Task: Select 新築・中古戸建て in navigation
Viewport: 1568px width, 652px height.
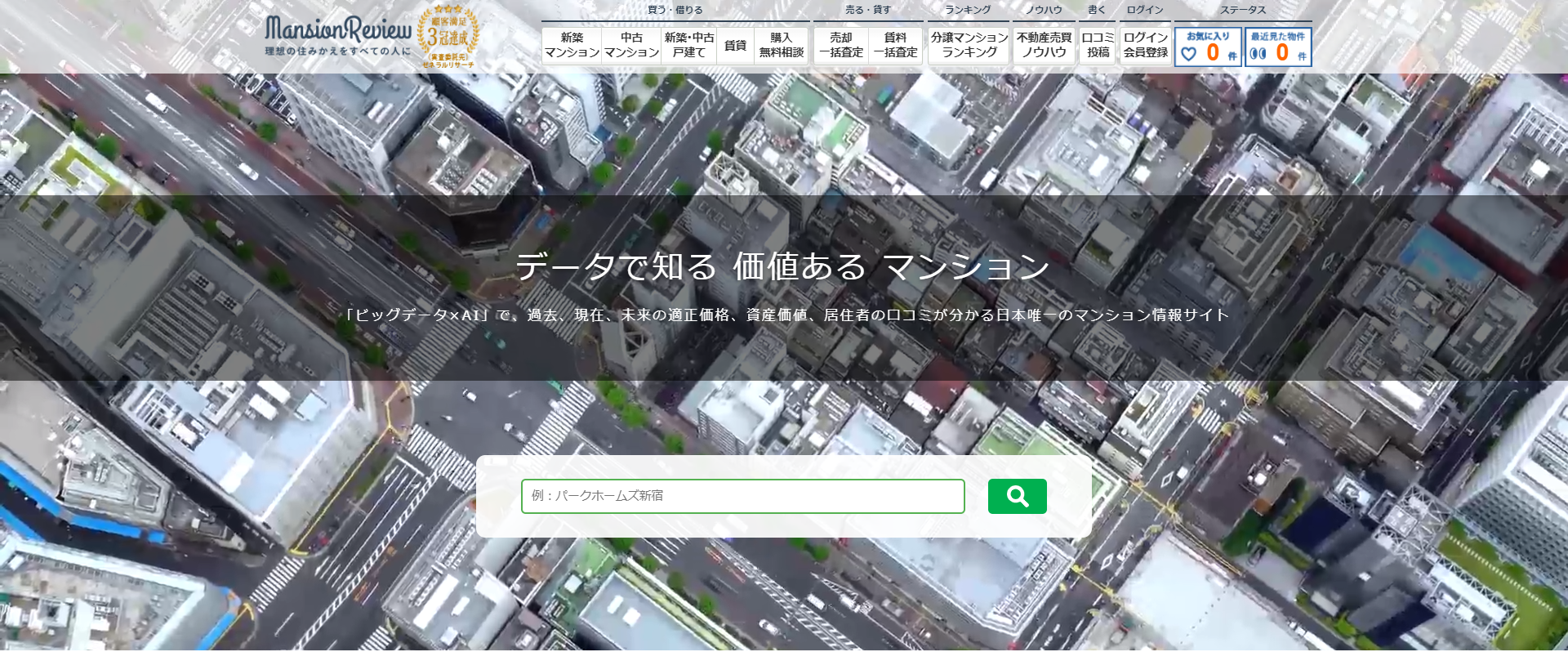Action: click(x=688, y=45)
